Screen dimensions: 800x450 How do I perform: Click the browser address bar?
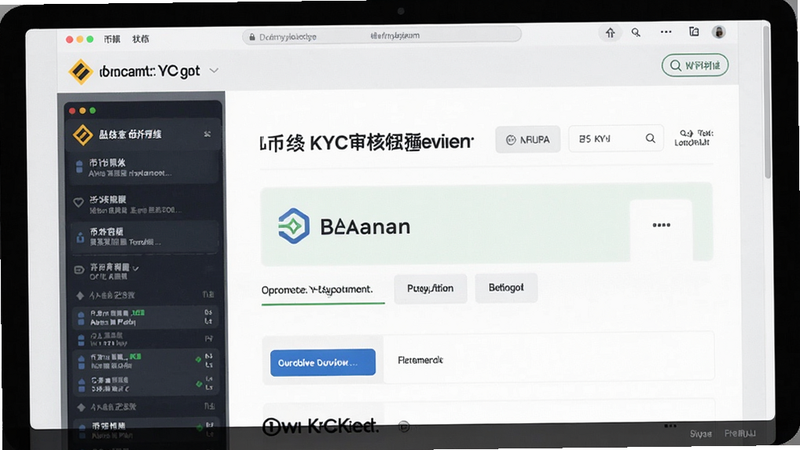pos(382,36)
